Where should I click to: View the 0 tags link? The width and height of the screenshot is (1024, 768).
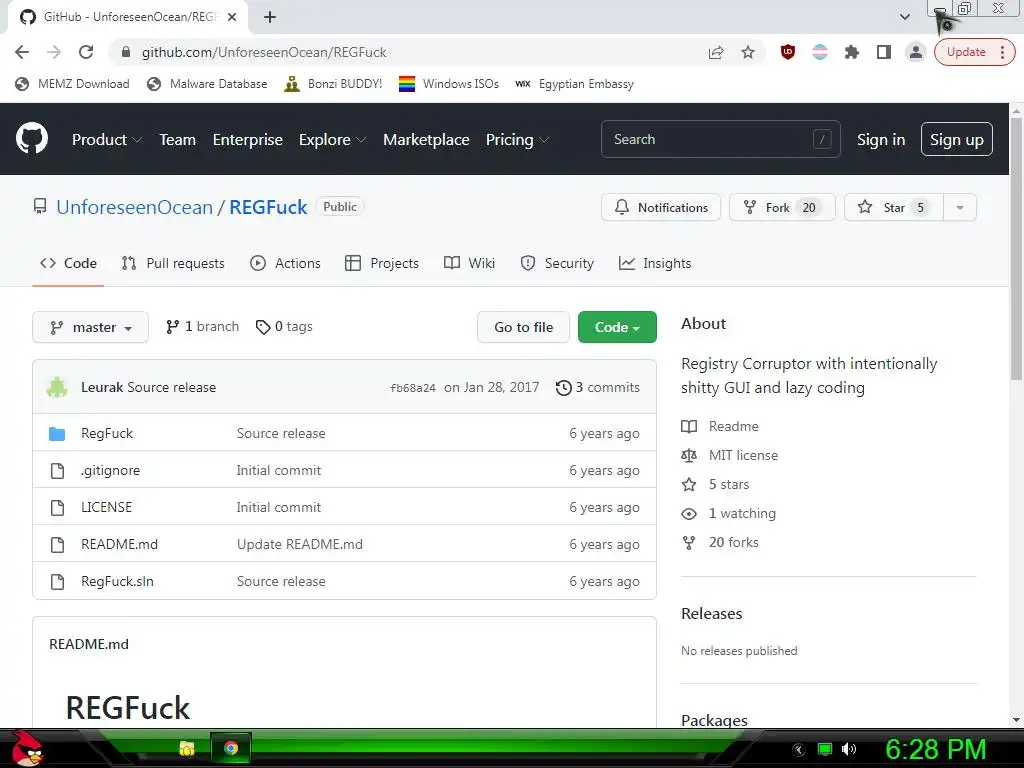(284, 327)
